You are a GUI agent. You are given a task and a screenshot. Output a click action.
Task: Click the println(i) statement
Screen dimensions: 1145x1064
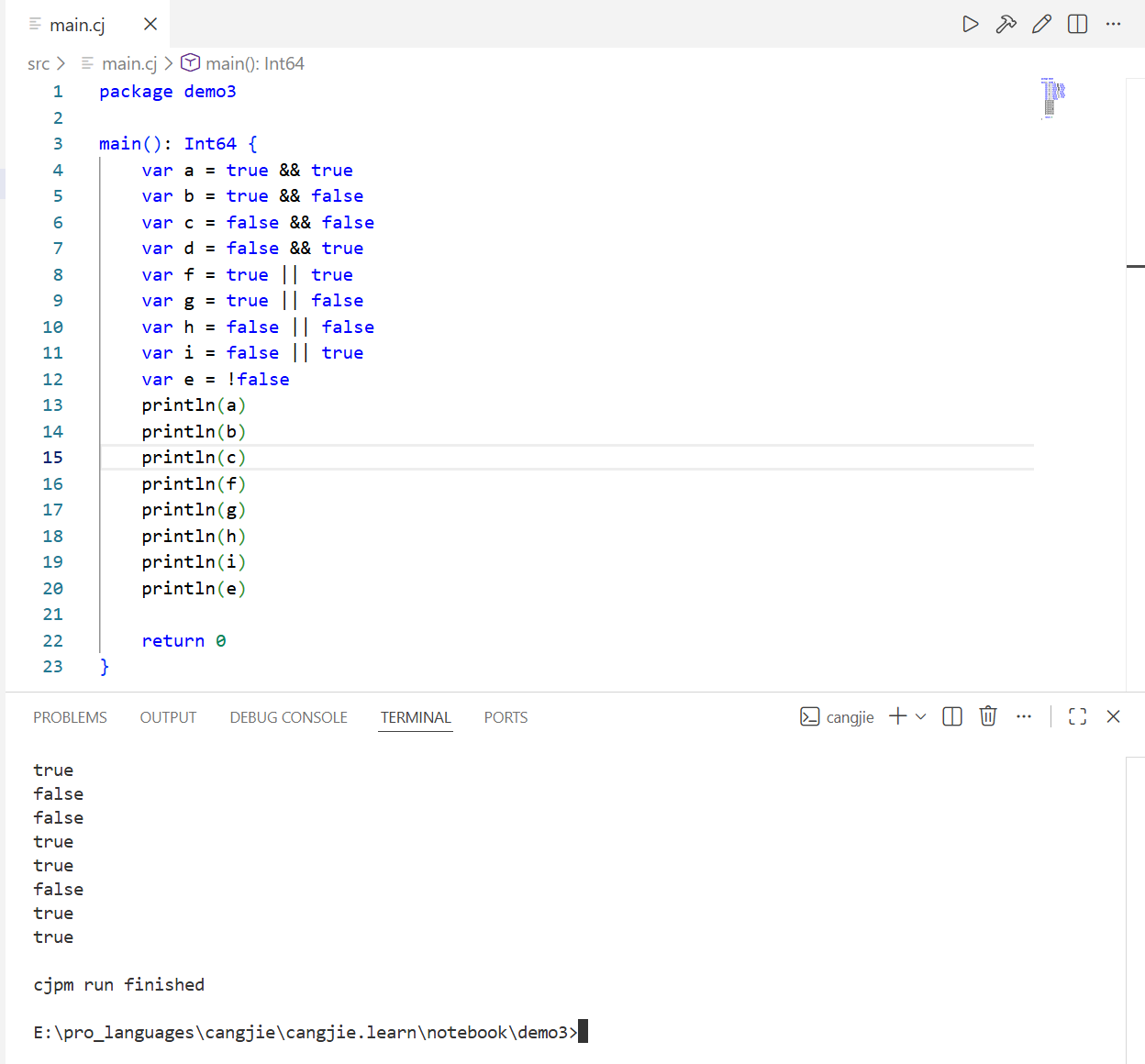click(194, 561)
